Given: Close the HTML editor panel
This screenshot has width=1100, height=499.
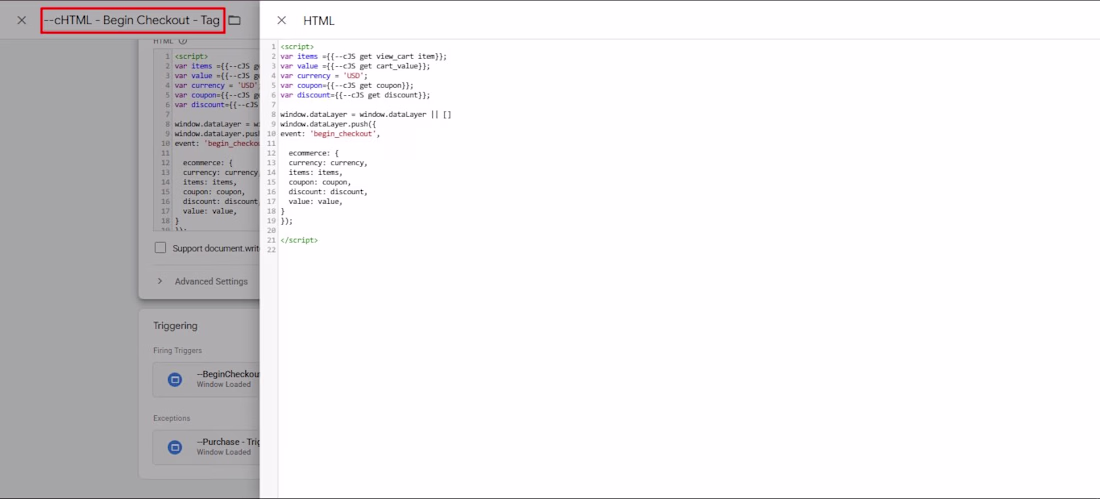Looking at the screenshot, I should point(281,20).
